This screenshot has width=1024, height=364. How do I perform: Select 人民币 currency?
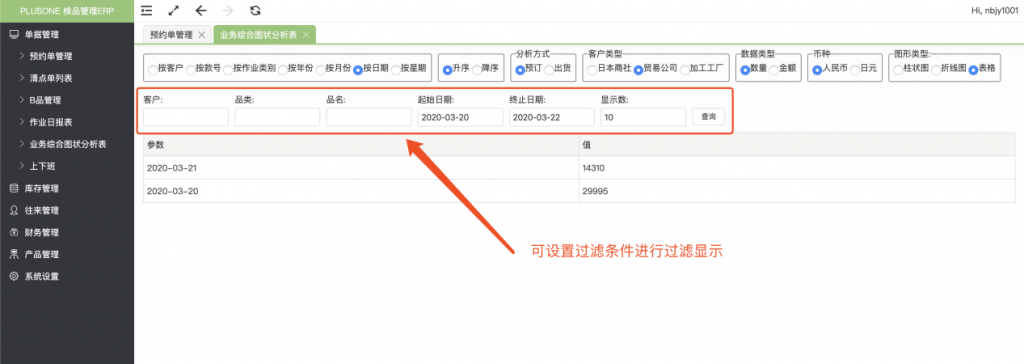pos(818,69)
